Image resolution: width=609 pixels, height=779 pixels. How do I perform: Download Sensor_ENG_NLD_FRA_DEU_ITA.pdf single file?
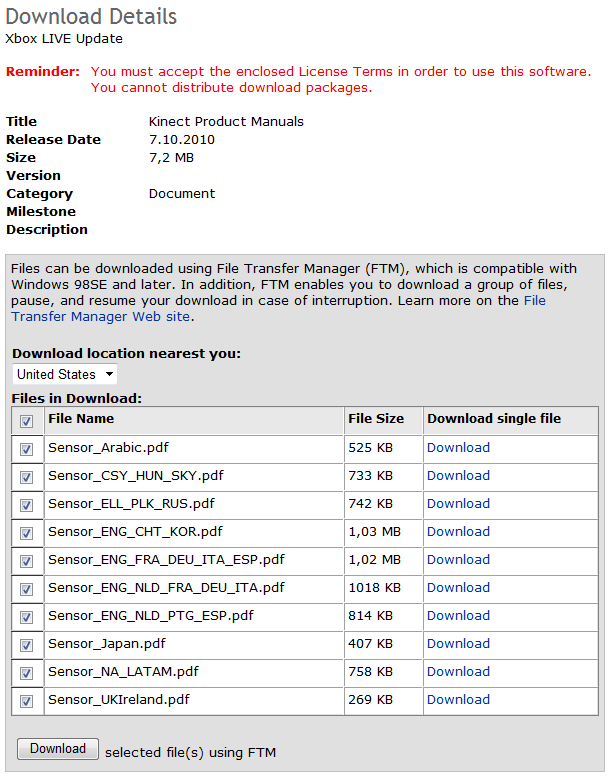[458, 588]
